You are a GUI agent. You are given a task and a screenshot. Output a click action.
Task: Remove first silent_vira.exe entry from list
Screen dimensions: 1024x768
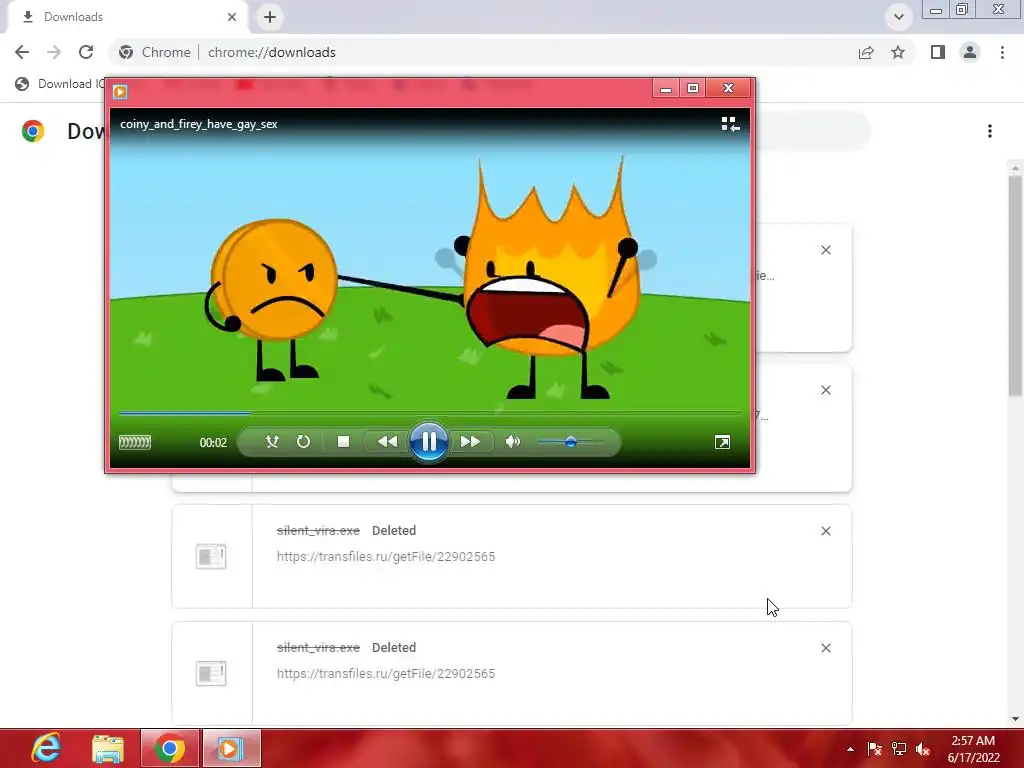point(825,531)
